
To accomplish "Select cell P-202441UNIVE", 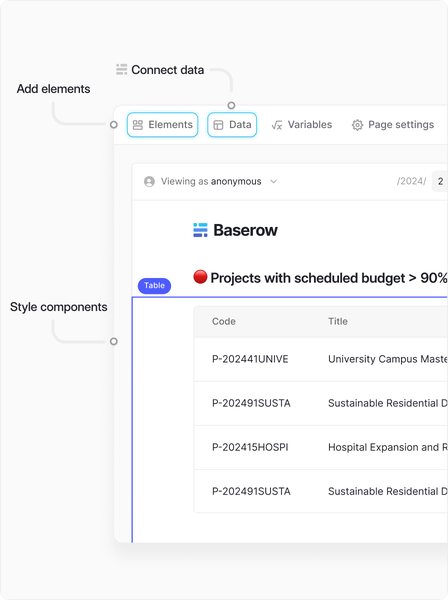I will point(250,359).
